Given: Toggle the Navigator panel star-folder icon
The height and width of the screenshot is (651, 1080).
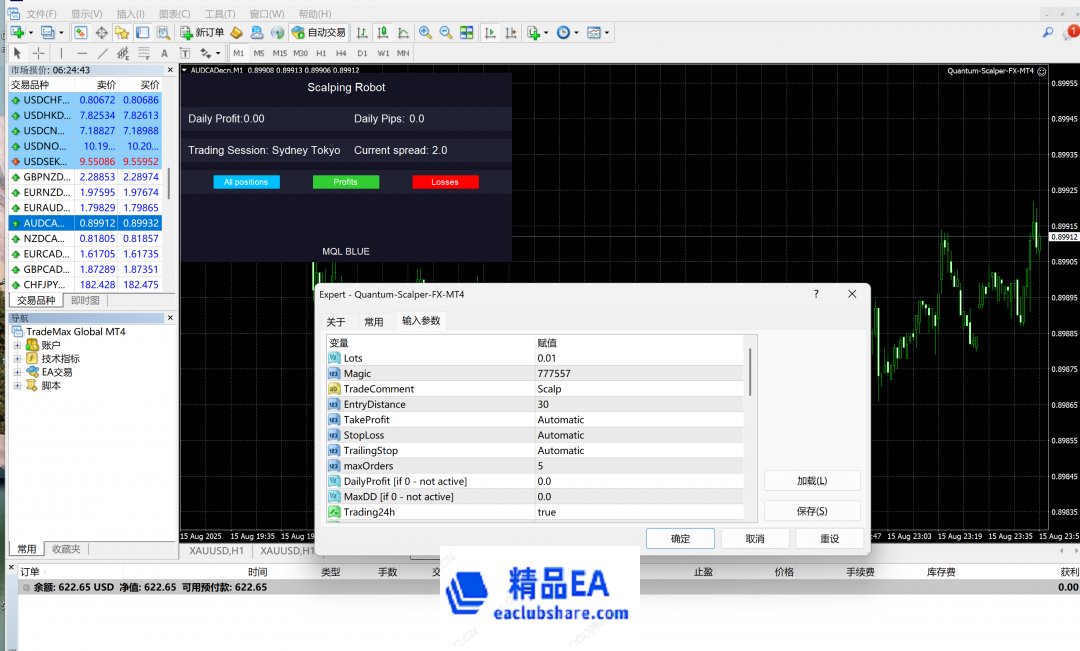Looking at the screenshot, I should pyautogui.click(x=122, y=32).
